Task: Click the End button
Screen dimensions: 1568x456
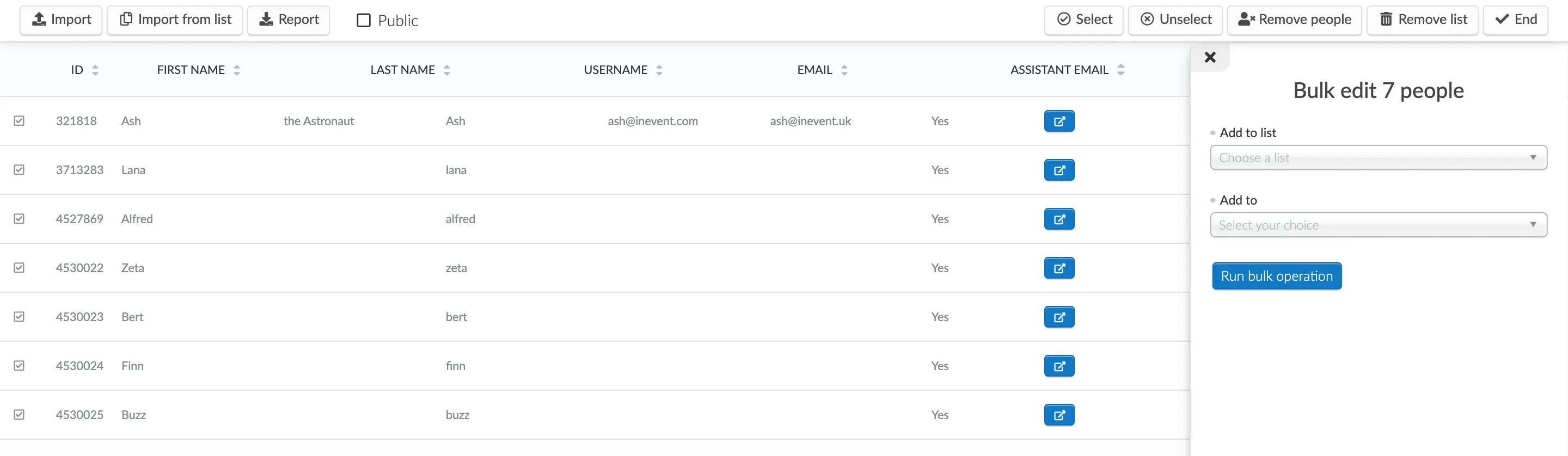Action: point(1516,20)
